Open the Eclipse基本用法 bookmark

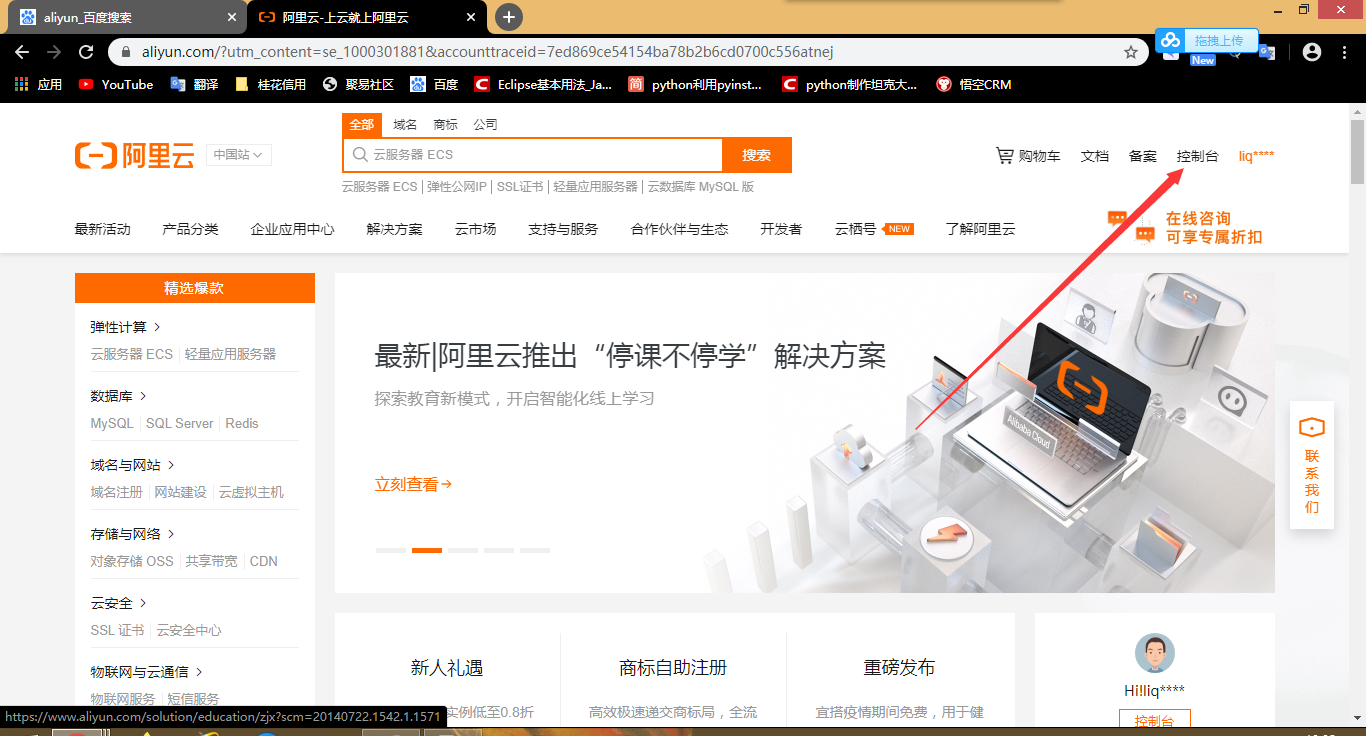(543, 85)
